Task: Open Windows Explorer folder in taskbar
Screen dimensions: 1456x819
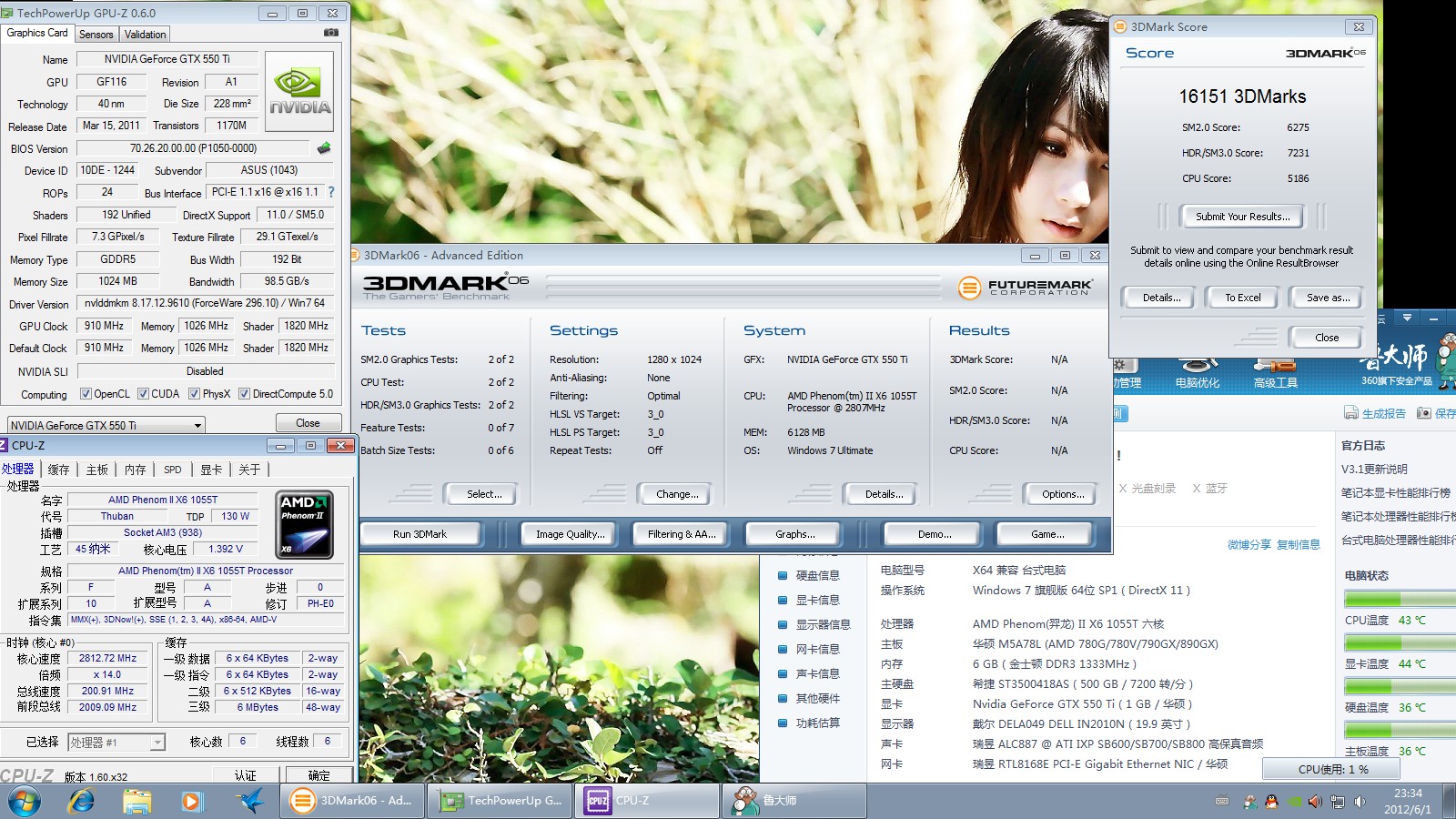Action: click(x=136, y=801)
